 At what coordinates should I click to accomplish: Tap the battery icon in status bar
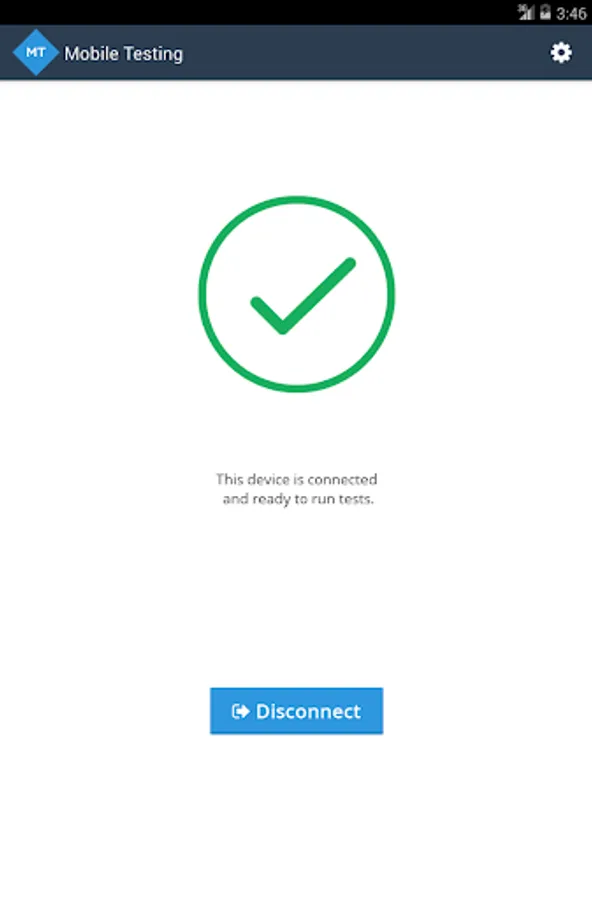point(545,12)
